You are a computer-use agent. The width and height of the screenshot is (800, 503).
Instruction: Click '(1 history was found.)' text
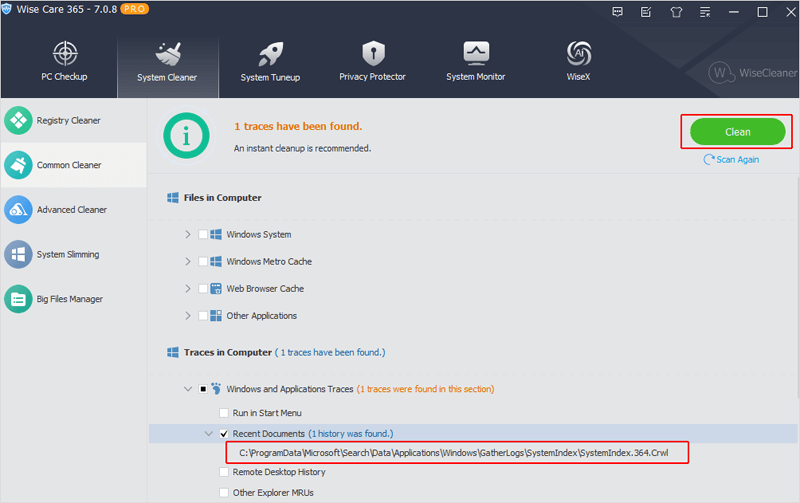[x=351, y=434]
